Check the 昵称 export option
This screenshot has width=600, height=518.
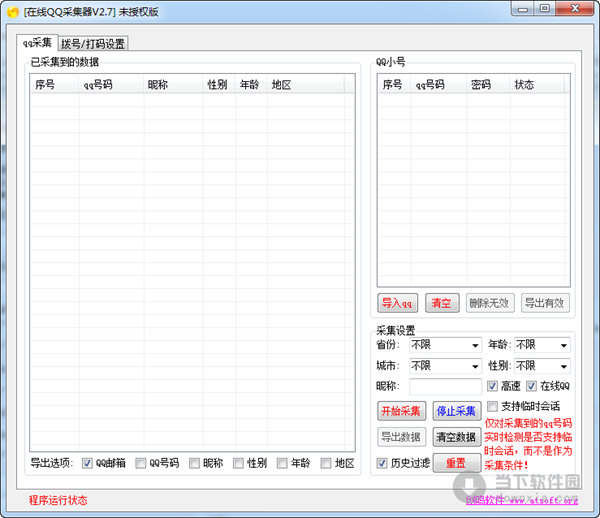click(194, 463)
